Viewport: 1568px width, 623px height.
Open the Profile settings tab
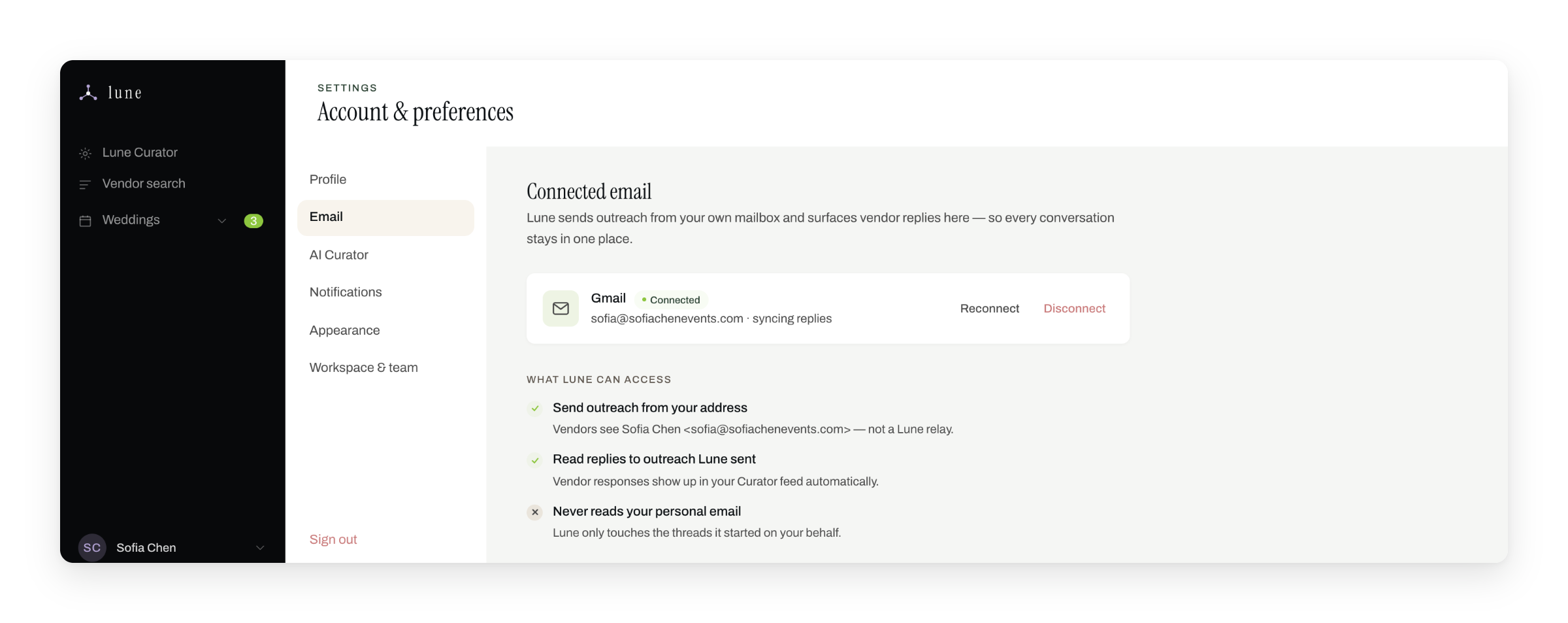click(385, 180)
